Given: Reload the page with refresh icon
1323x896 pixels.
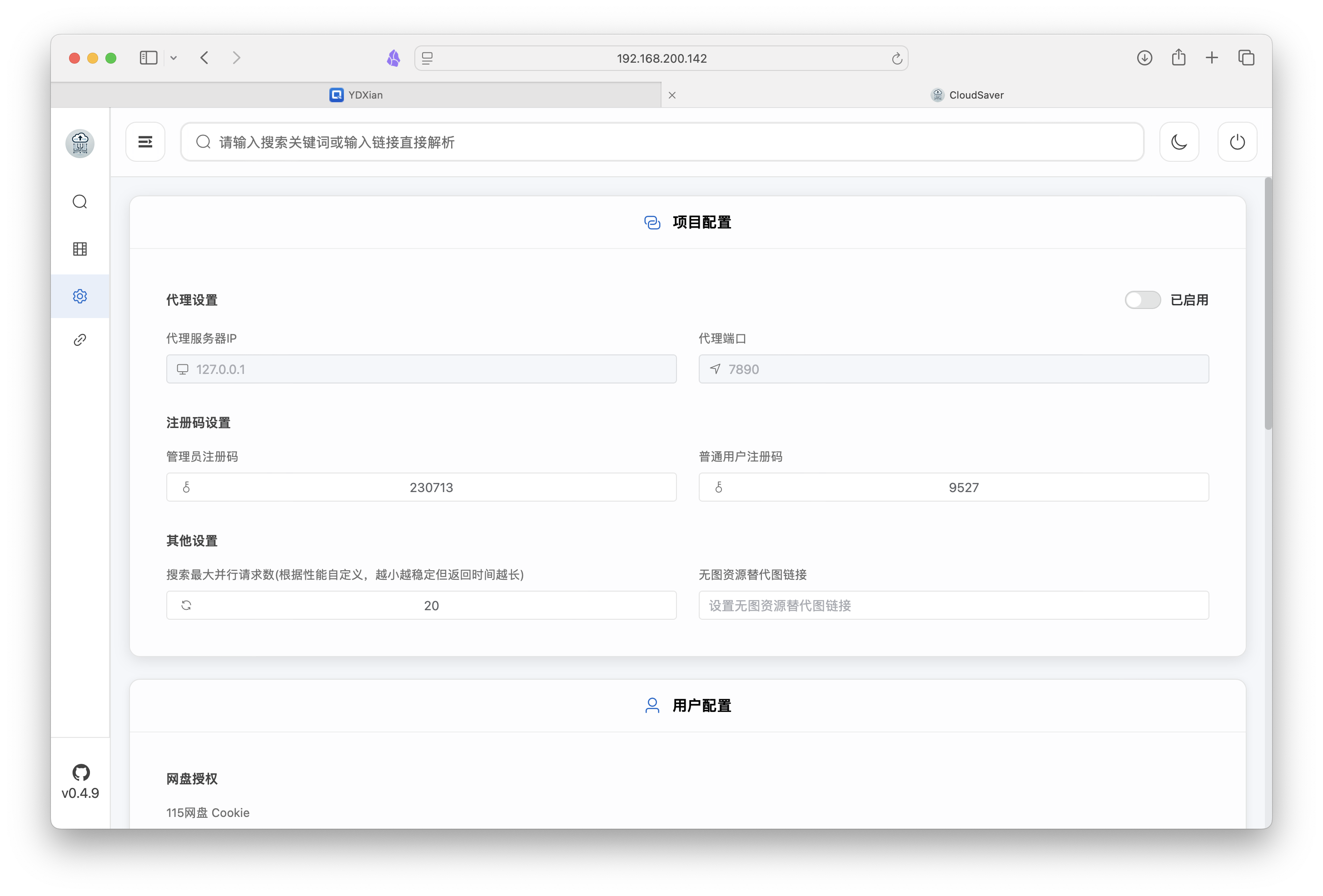Looking at the screenshot, I should 896,58.
